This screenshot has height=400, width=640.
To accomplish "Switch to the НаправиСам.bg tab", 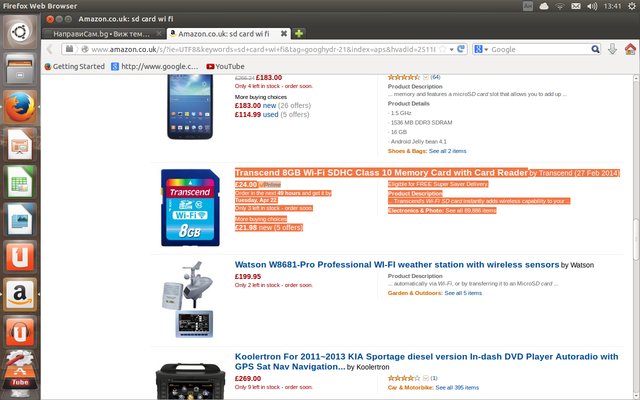I will 102,34.
